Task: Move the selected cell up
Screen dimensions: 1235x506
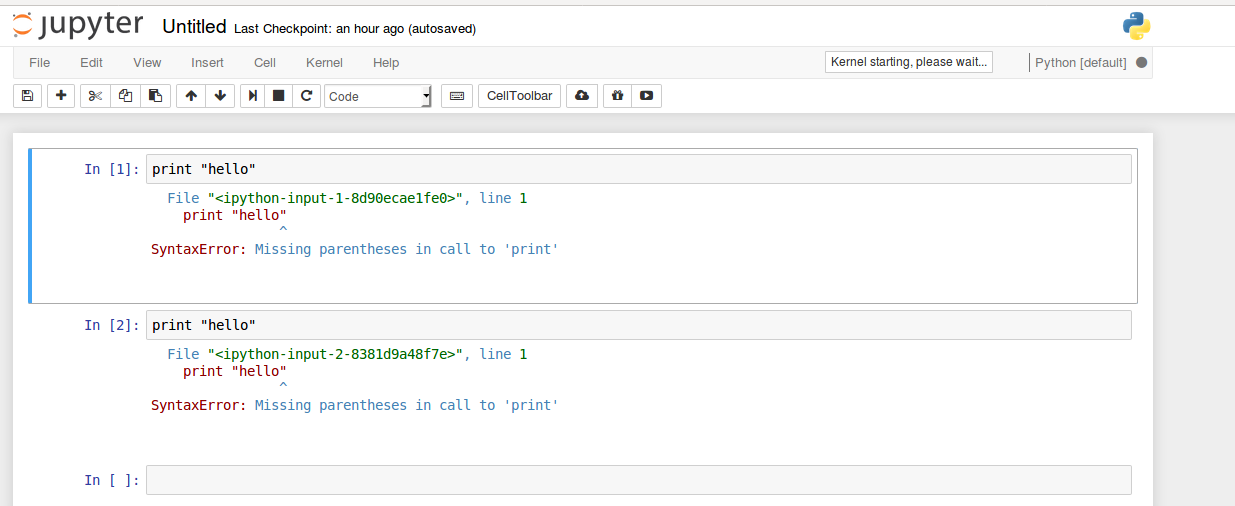Action: coord(191,96)
